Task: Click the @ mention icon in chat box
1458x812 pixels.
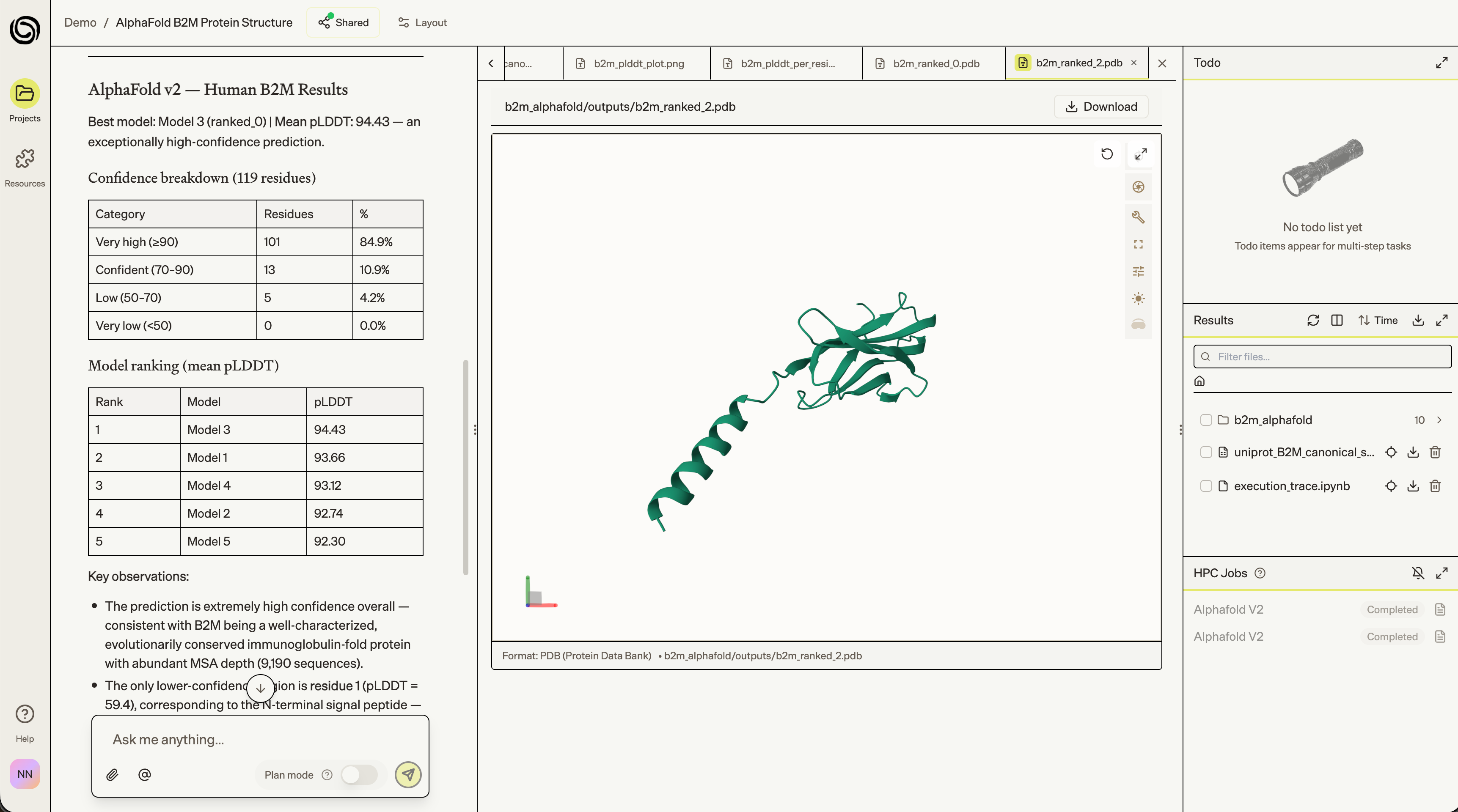Action: click(x=144, y=775)
